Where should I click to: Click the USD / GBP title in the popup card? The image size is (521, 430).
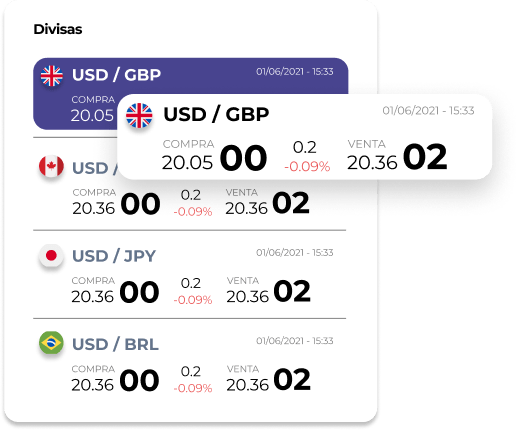pyautogui.click(x=216, y=114)
